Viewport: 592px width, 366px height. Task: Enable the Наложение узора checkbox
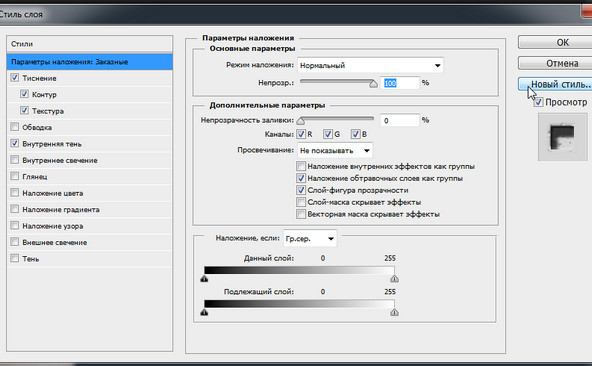(15, 225)
